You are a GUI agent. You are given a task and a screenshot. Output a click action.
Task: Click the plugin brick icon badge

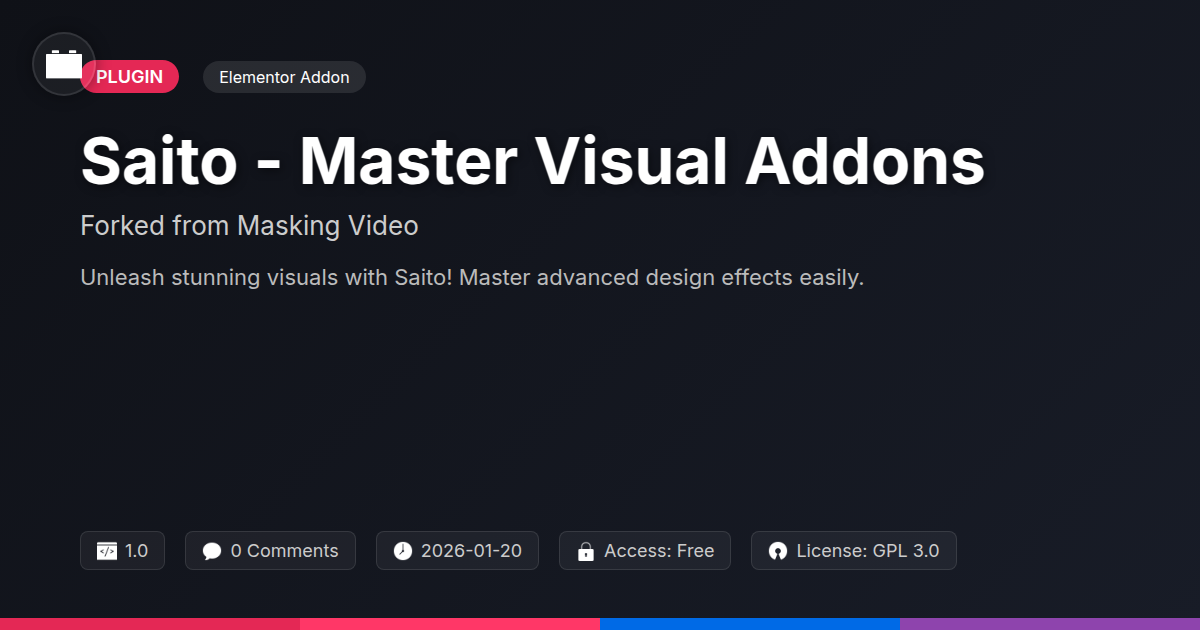point(64,64)
